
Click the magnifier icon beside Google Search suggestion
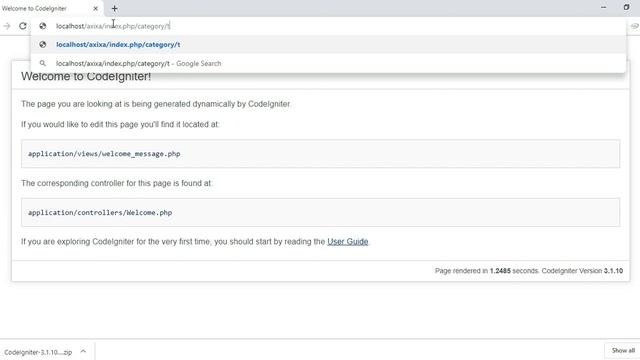(x=42, y=63)
